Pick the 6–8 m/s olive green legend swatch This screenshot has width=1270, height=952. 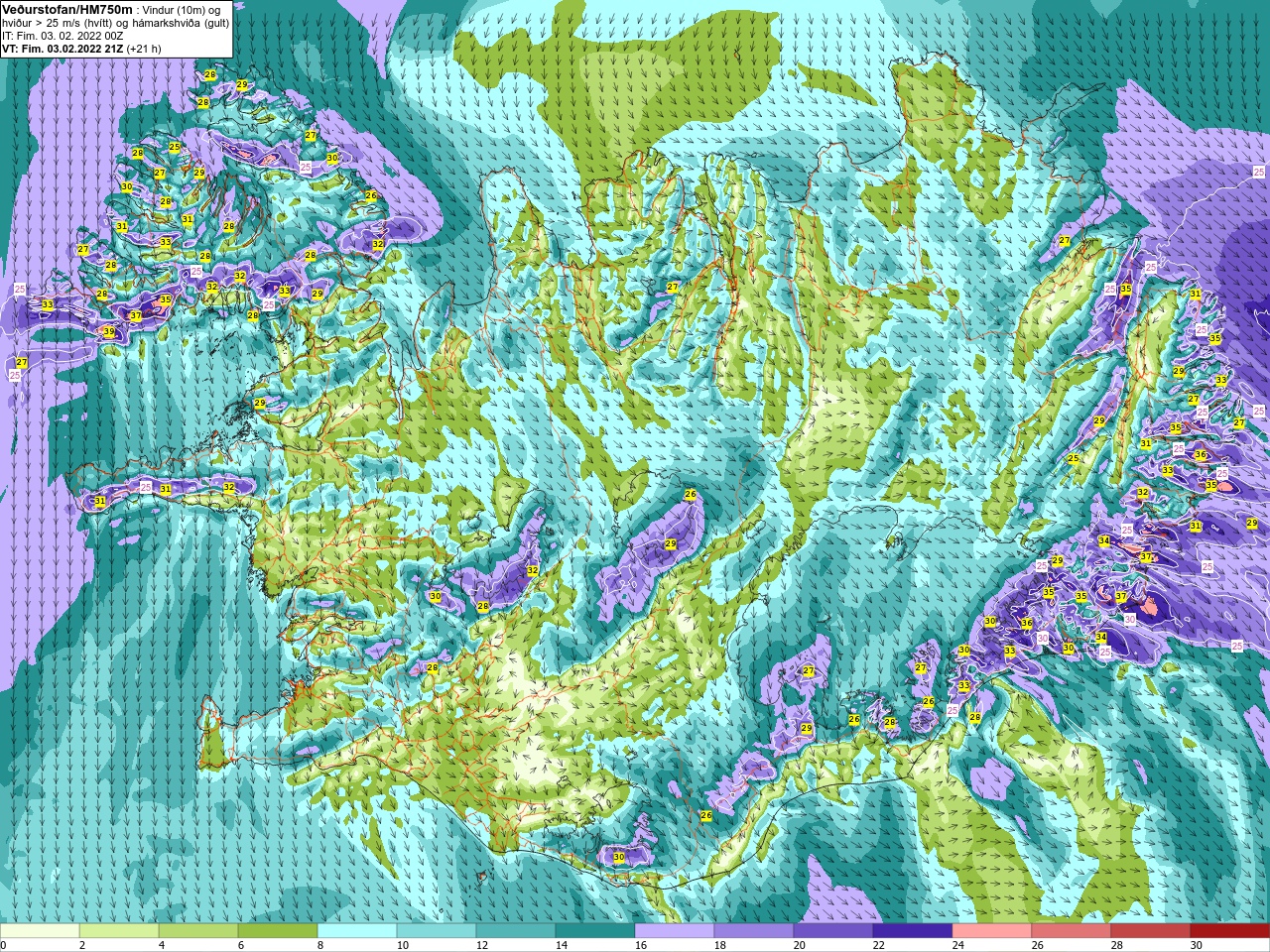pos(278,931)
